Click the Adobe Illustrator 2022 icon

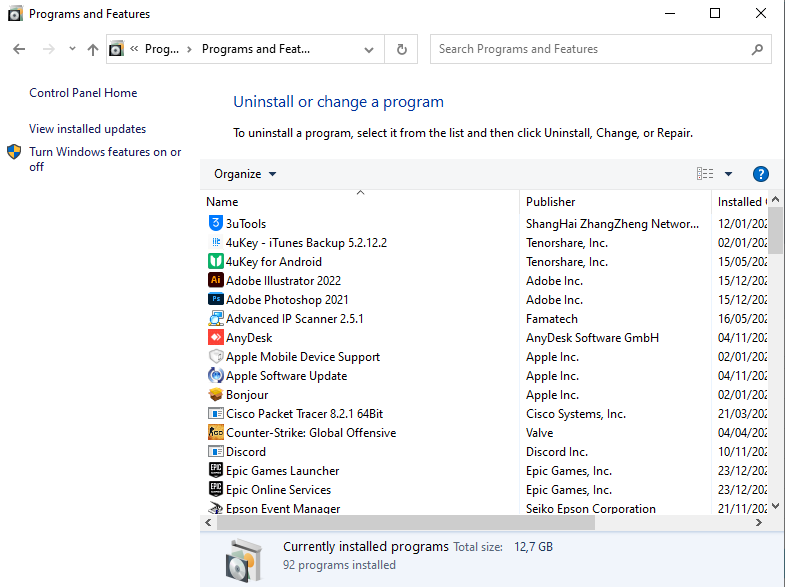pyautogui.click(x=215, y=280)
